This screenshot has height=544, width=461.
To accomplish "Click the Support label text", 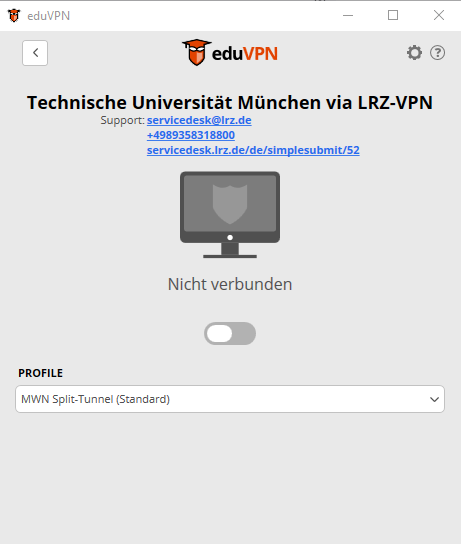I will pos(122,120).
